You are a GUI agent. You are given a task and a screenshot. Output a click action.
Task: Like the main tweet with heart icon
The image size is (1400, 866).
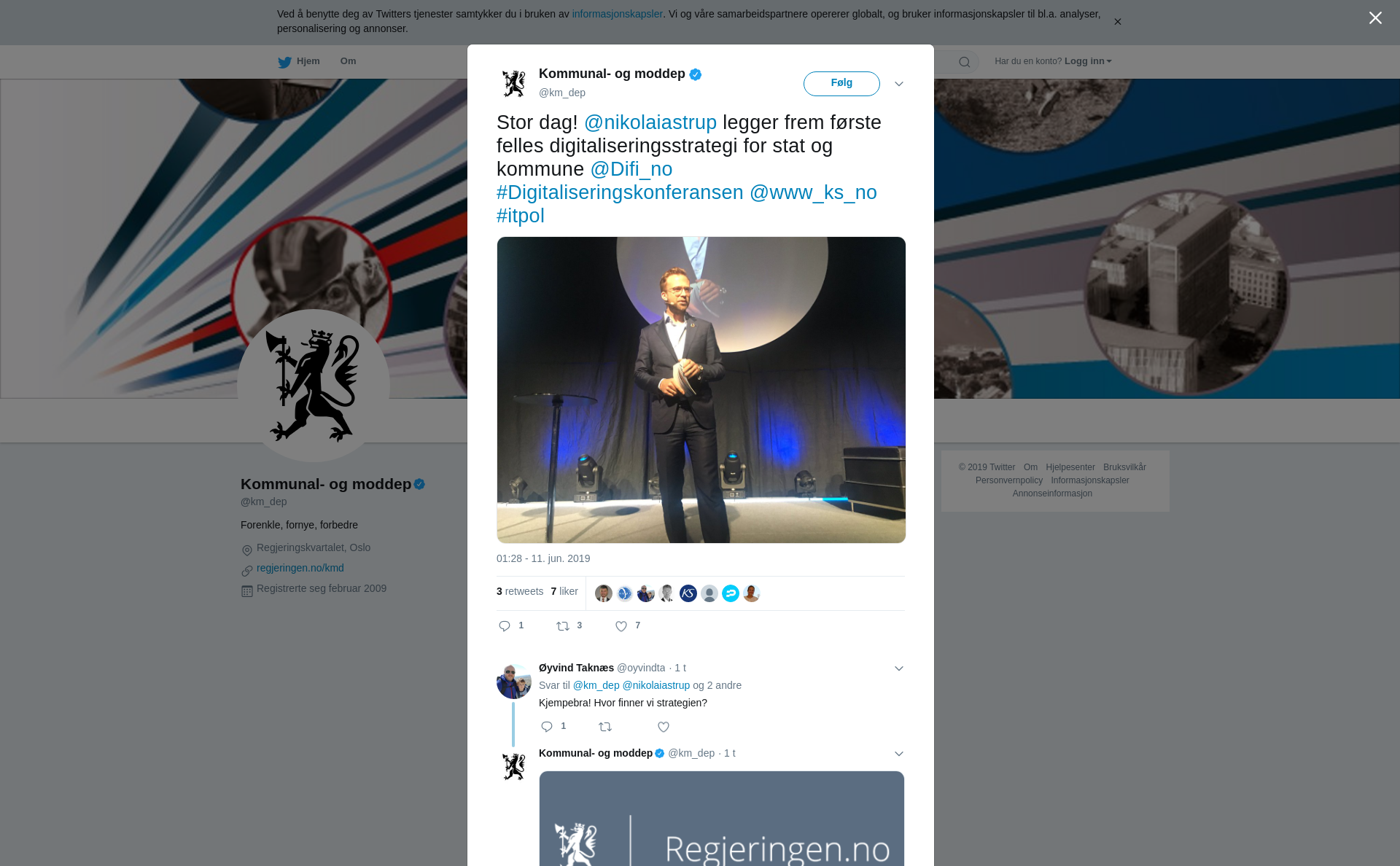pyautogui.click(x=621, y=626)
